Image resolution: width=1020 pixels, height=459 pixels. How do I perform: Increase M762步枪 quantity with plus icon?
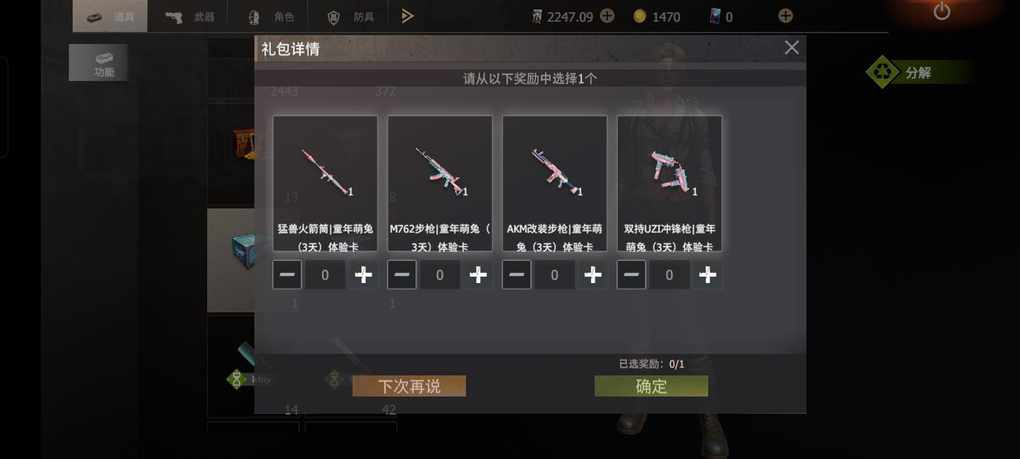478,275
